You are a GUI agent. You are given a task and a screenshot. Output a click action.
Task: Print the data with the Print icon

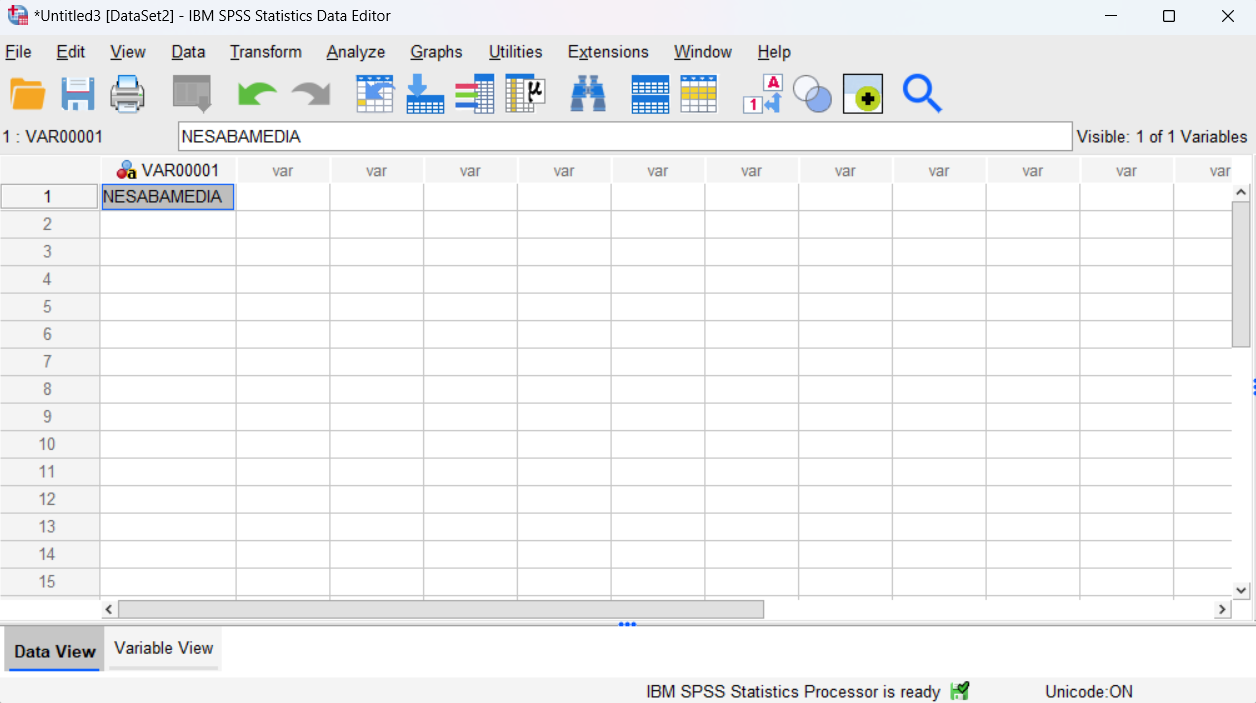[127, 93]
